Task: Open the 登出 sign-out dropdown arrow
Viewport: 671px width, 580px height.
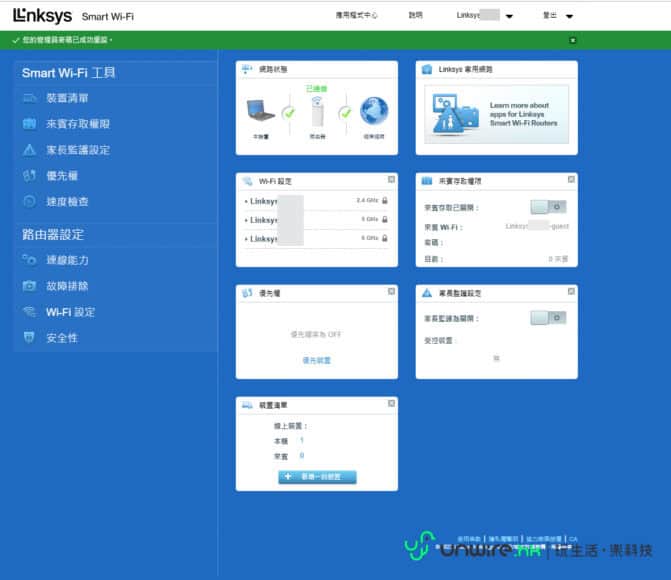Action: [x=569, y=17]
